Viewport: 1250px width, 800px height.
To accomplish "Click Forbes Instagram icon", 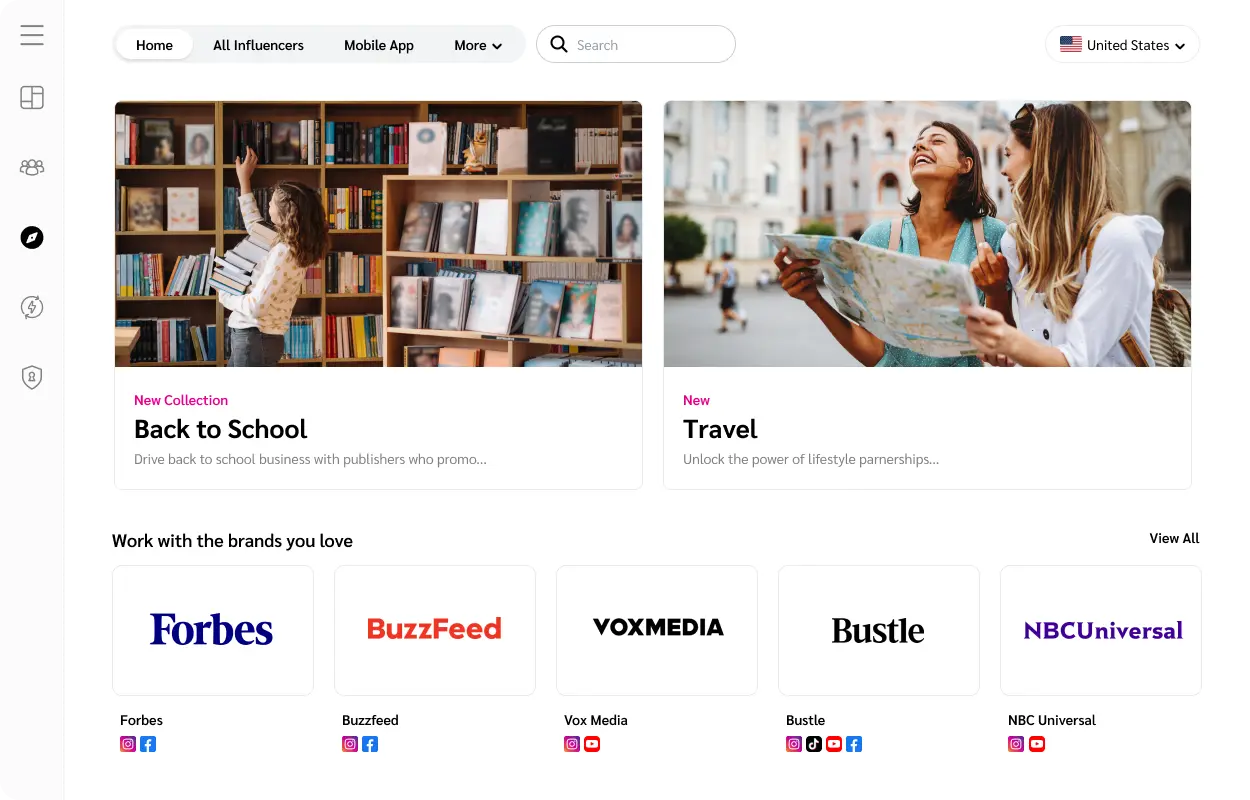I will [128, 744].
